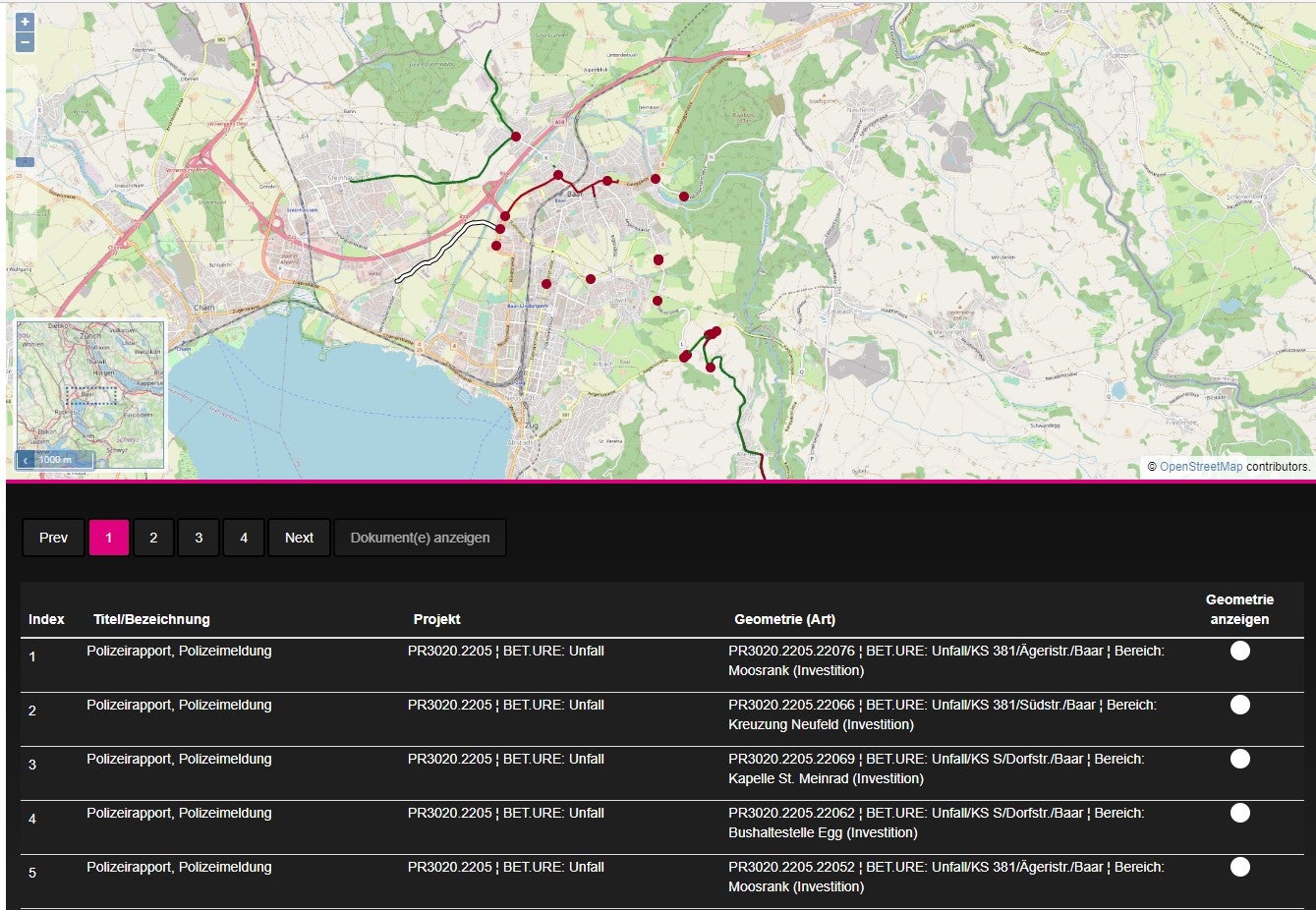The width and height of the screenshot is (1316, 910).
Task: Click the easternmost red marker on the map
Action: 715,331
